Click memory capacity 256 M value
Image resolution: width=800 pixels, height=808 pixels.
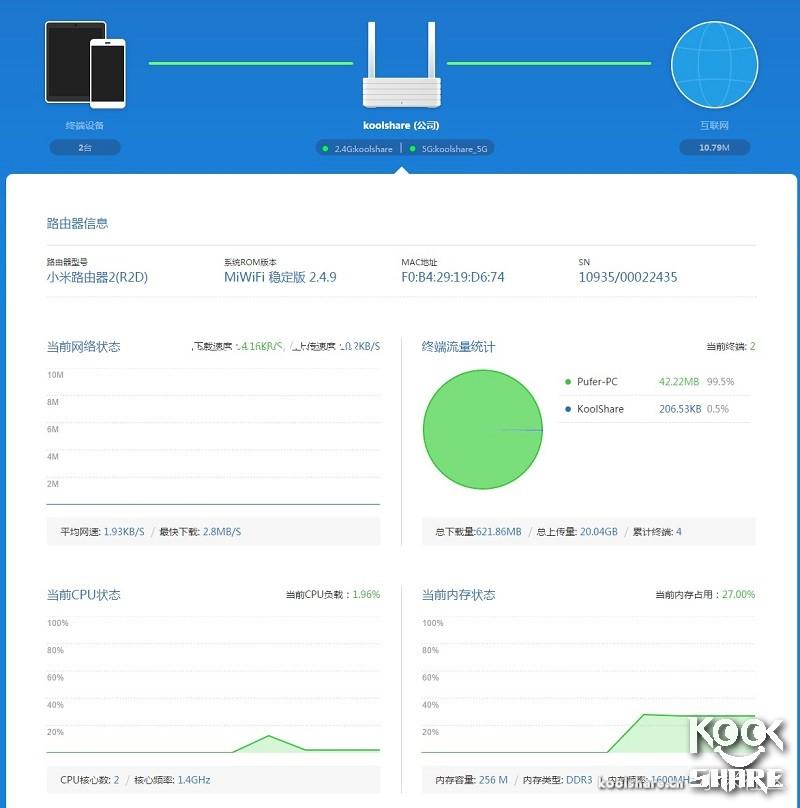pyautogui.click(x=493, y=780)
